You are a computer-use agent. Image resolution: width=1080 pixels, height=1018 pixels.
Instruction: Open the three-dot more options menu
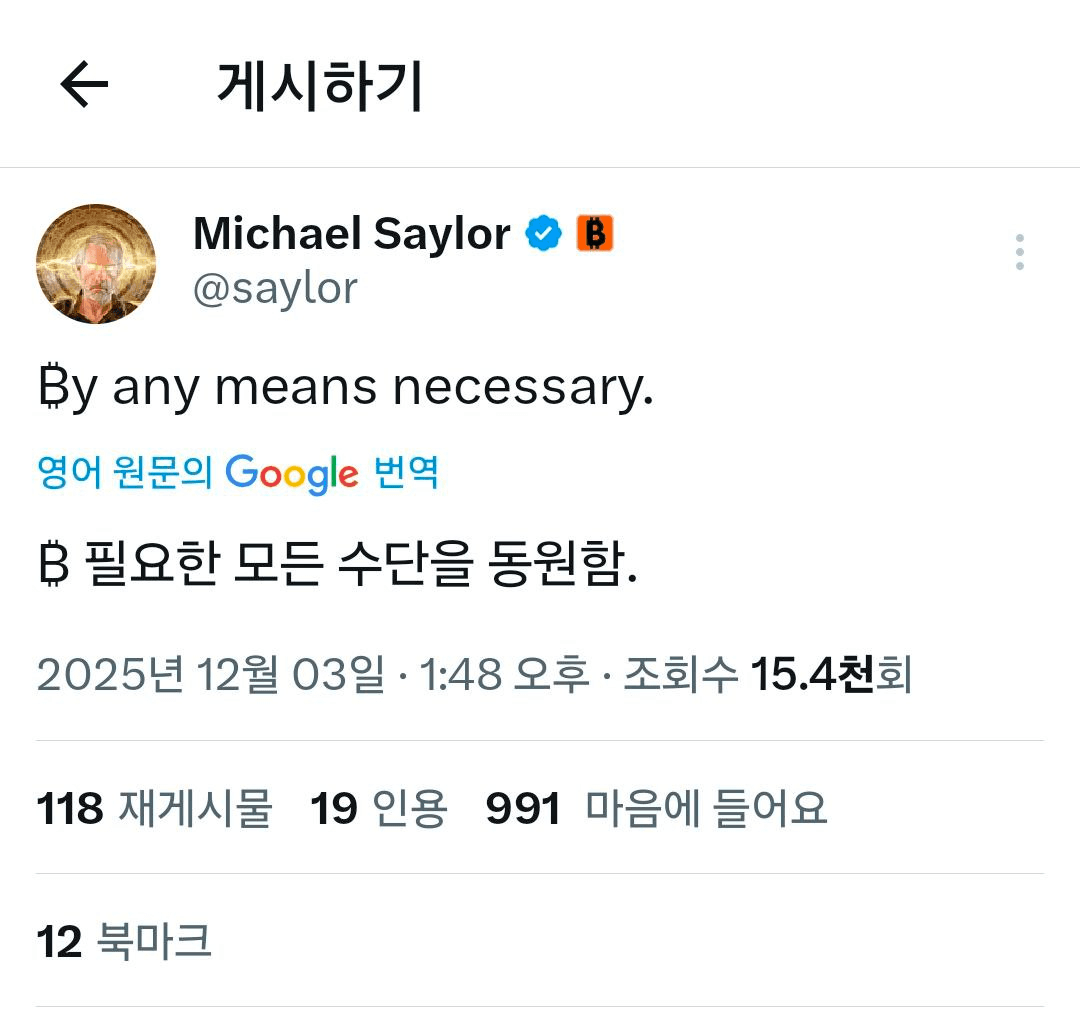click(1019, 252)
